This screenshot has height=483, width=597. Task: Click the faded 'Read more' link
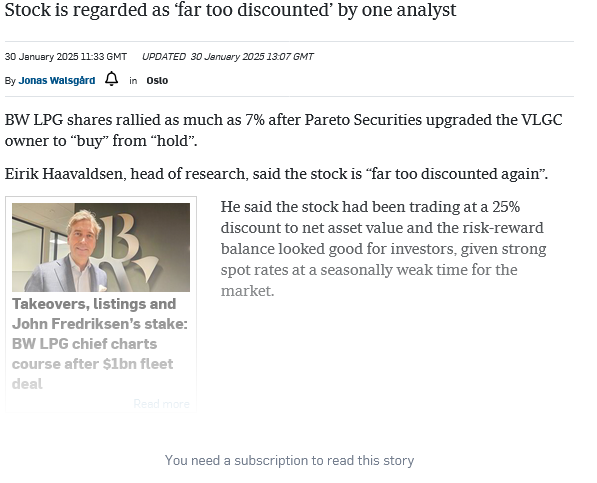tap(161, 404)
